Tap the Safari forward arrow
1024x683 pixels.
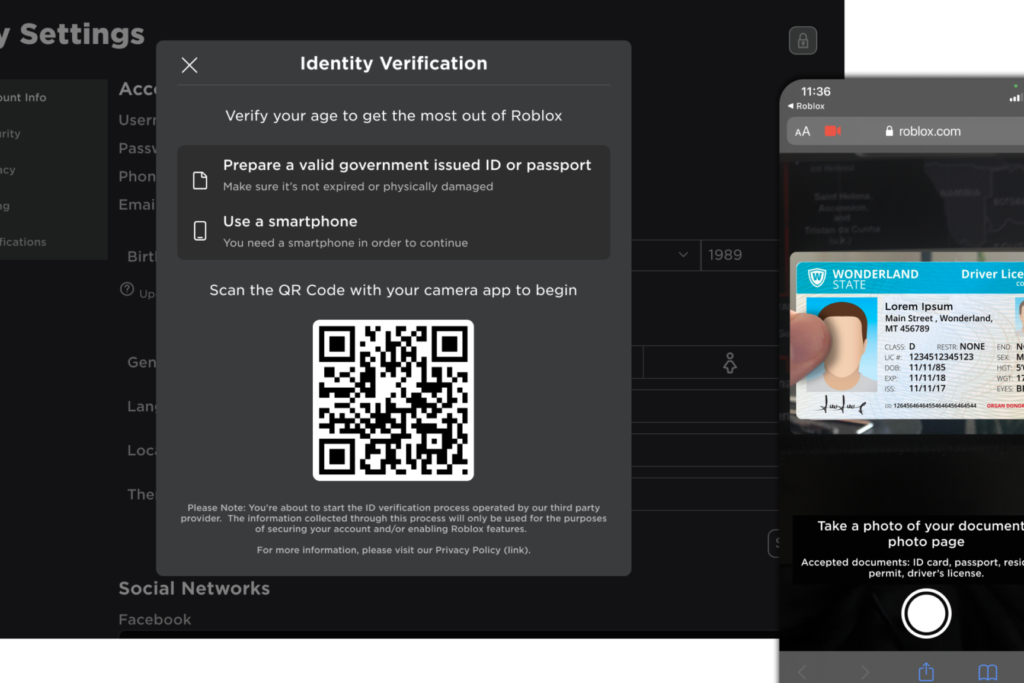(864, 671)
